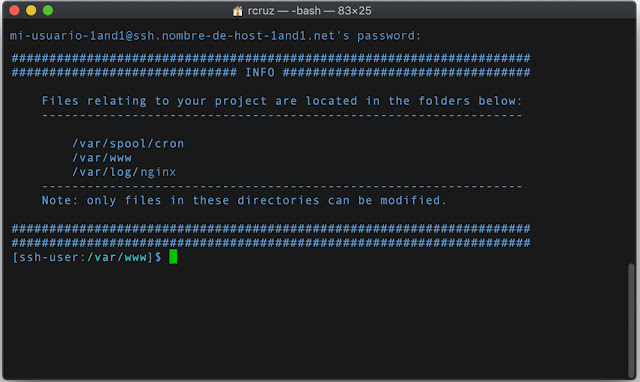Click the /var/log/nginx path line
This screenshot has width=640, height=382.
tap(124, 172)
